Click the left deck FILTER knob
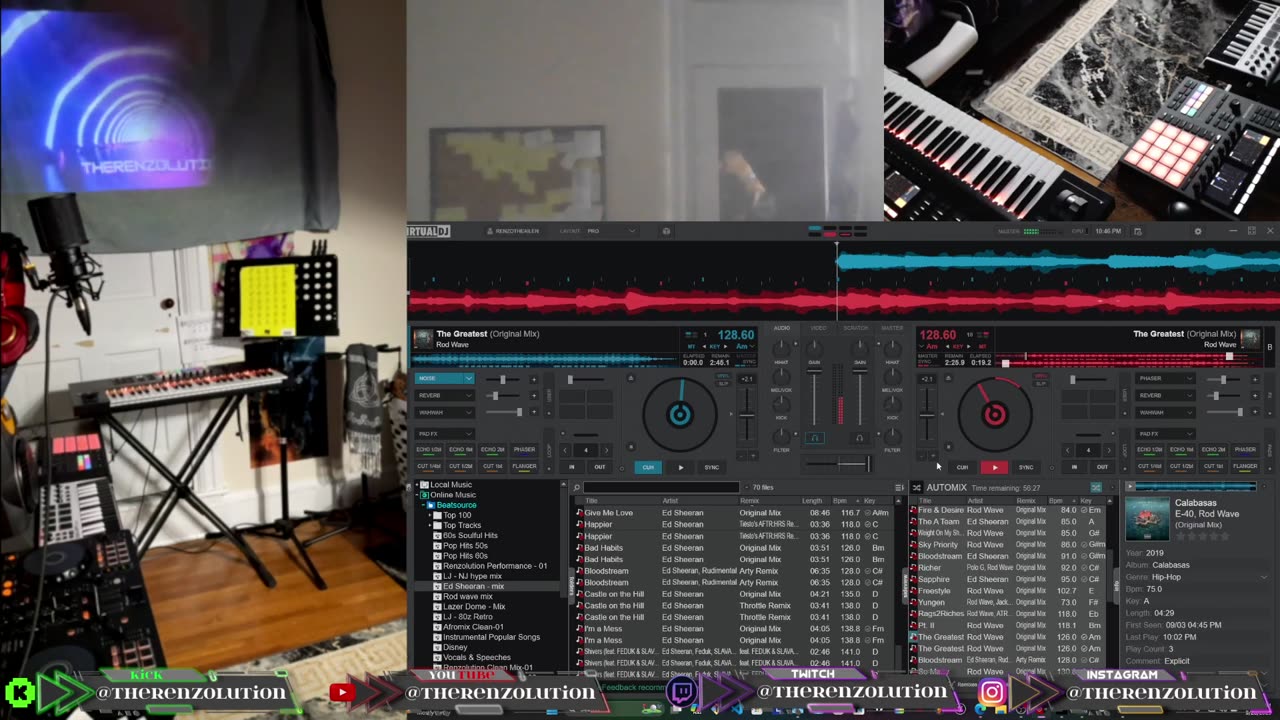The image size is (1280, 720). [x=781, y=436]
